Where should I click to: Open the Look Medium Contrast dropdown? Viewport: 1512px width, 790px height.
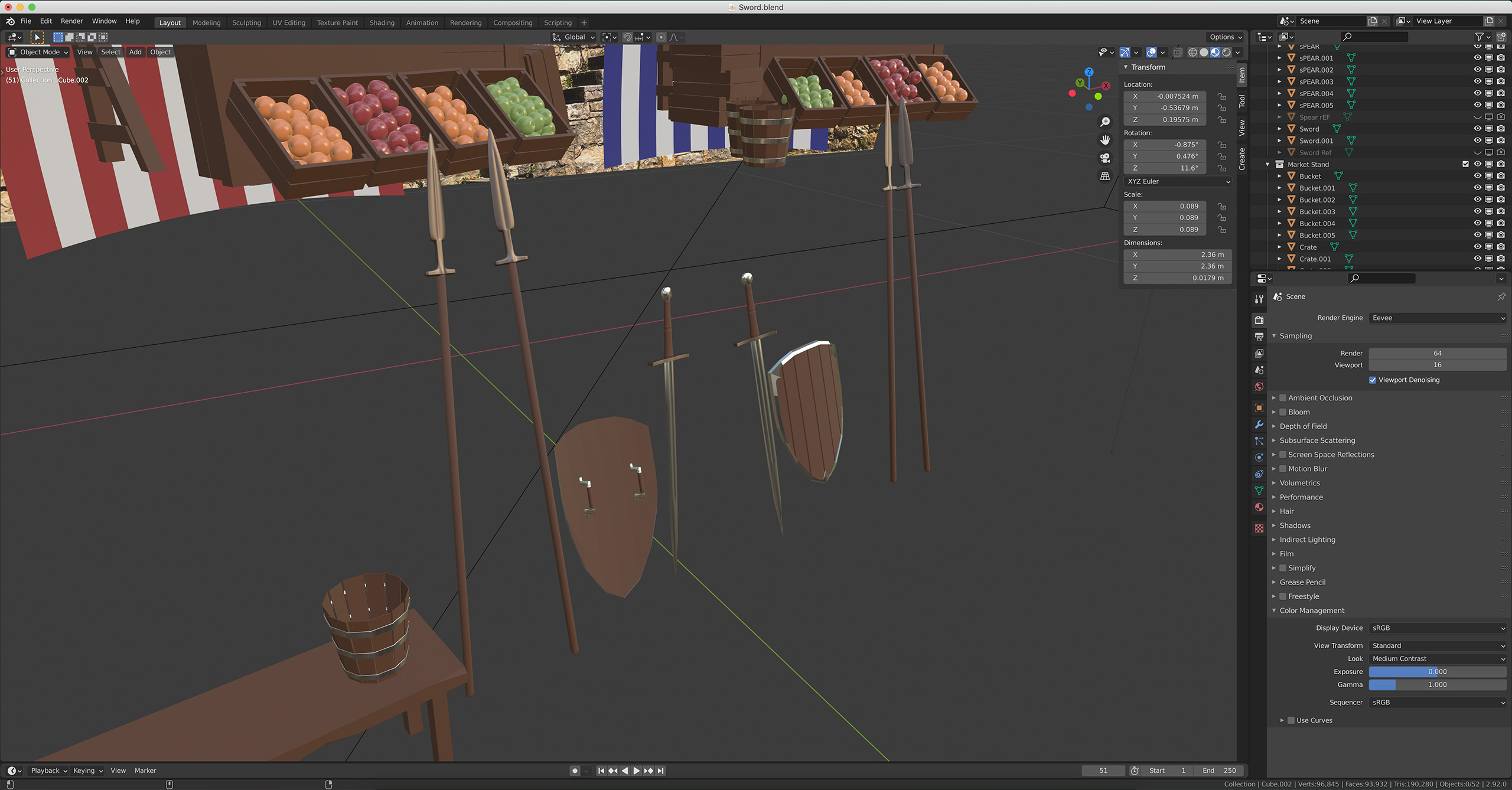[x=1438, y=659]
